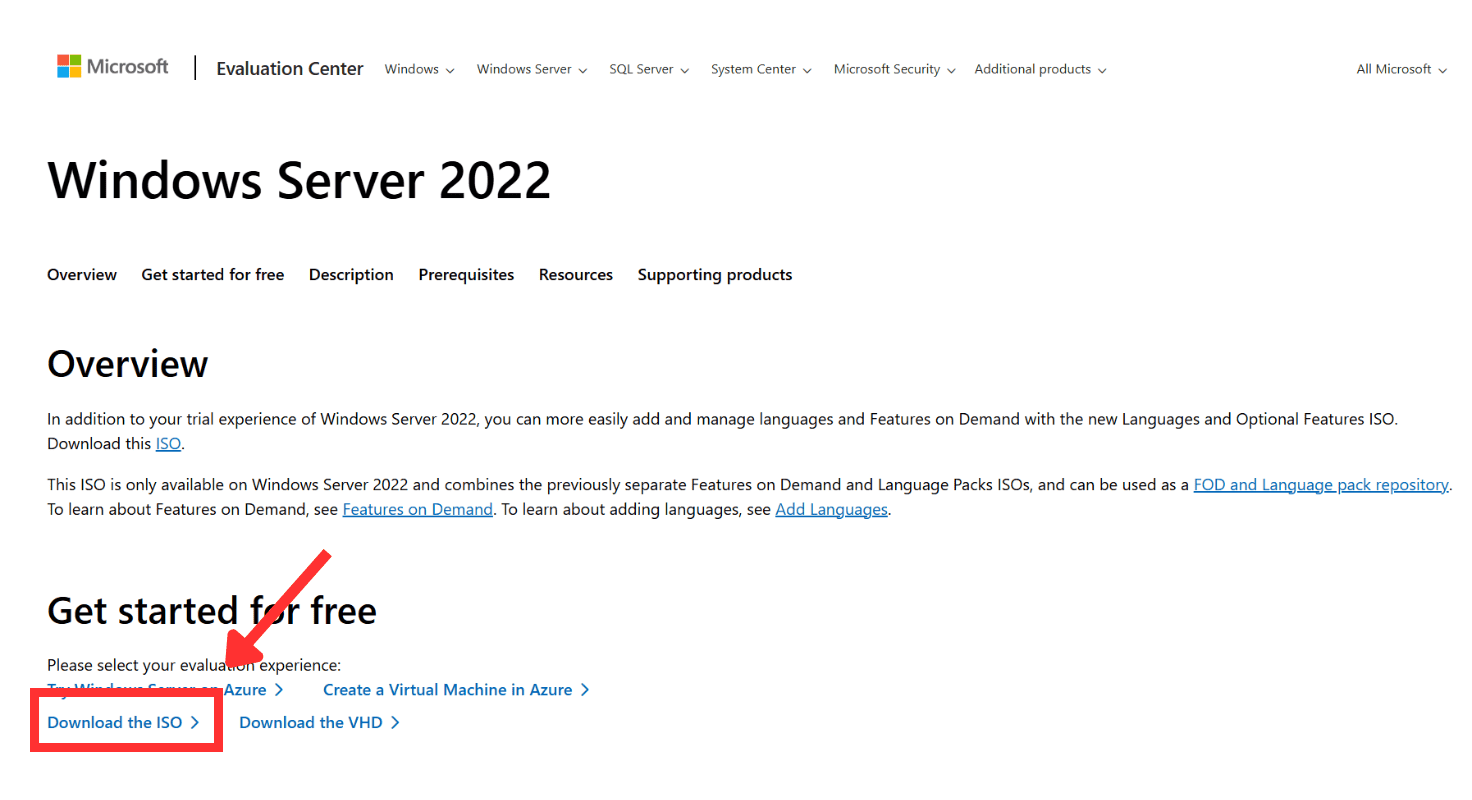Expand the Windows dropdown menu
The height and width of the screenshot is (800, 1472).
pyautogui.click(x=418, y=69)
